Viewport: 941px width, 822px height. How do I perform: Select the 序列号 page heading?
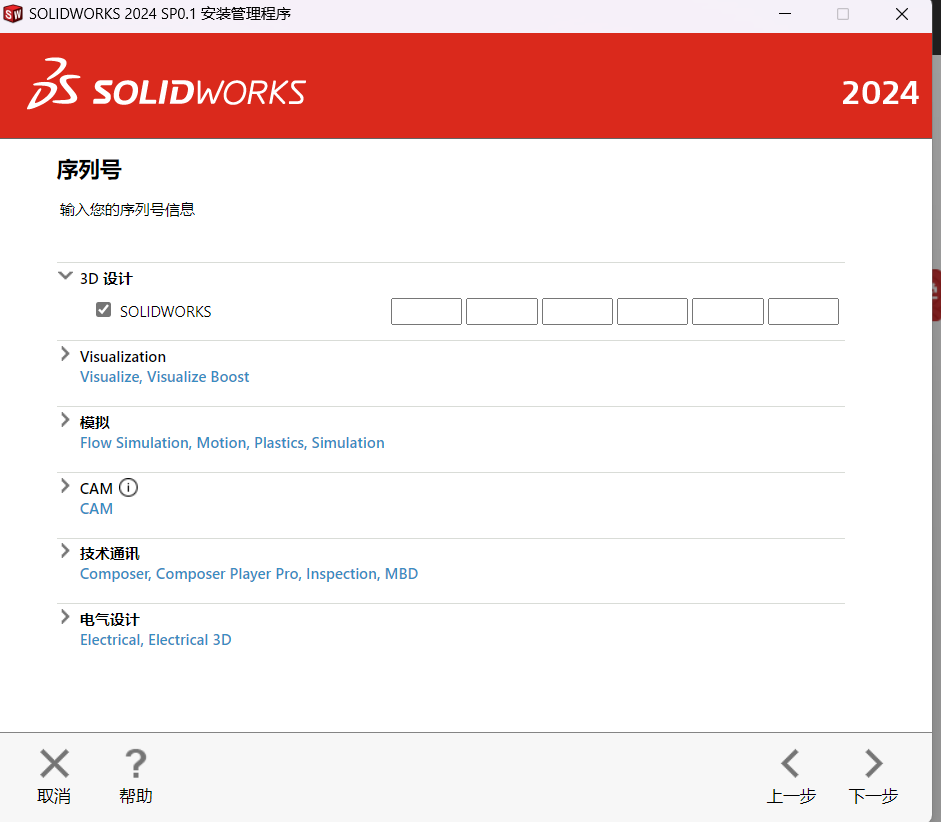point(89,170)
